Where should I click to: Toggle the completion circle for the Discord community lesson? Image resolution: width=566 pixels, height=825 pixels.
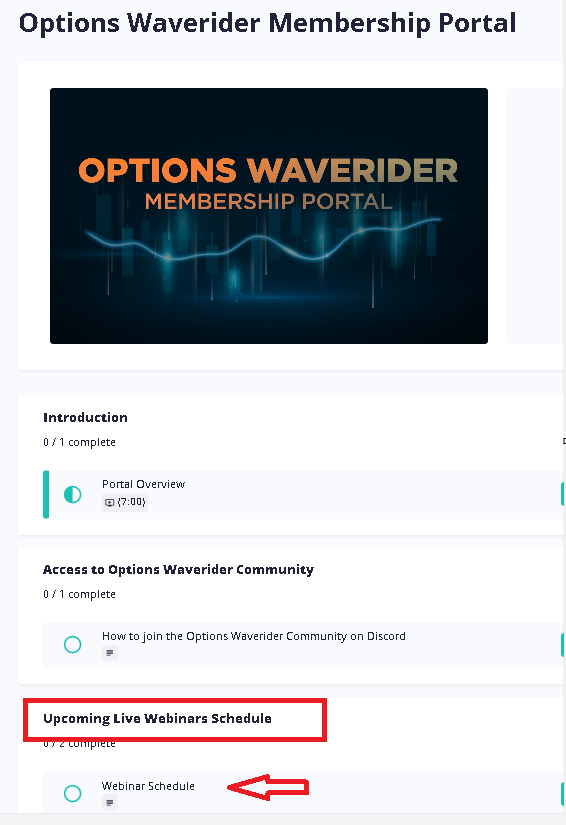73,645
